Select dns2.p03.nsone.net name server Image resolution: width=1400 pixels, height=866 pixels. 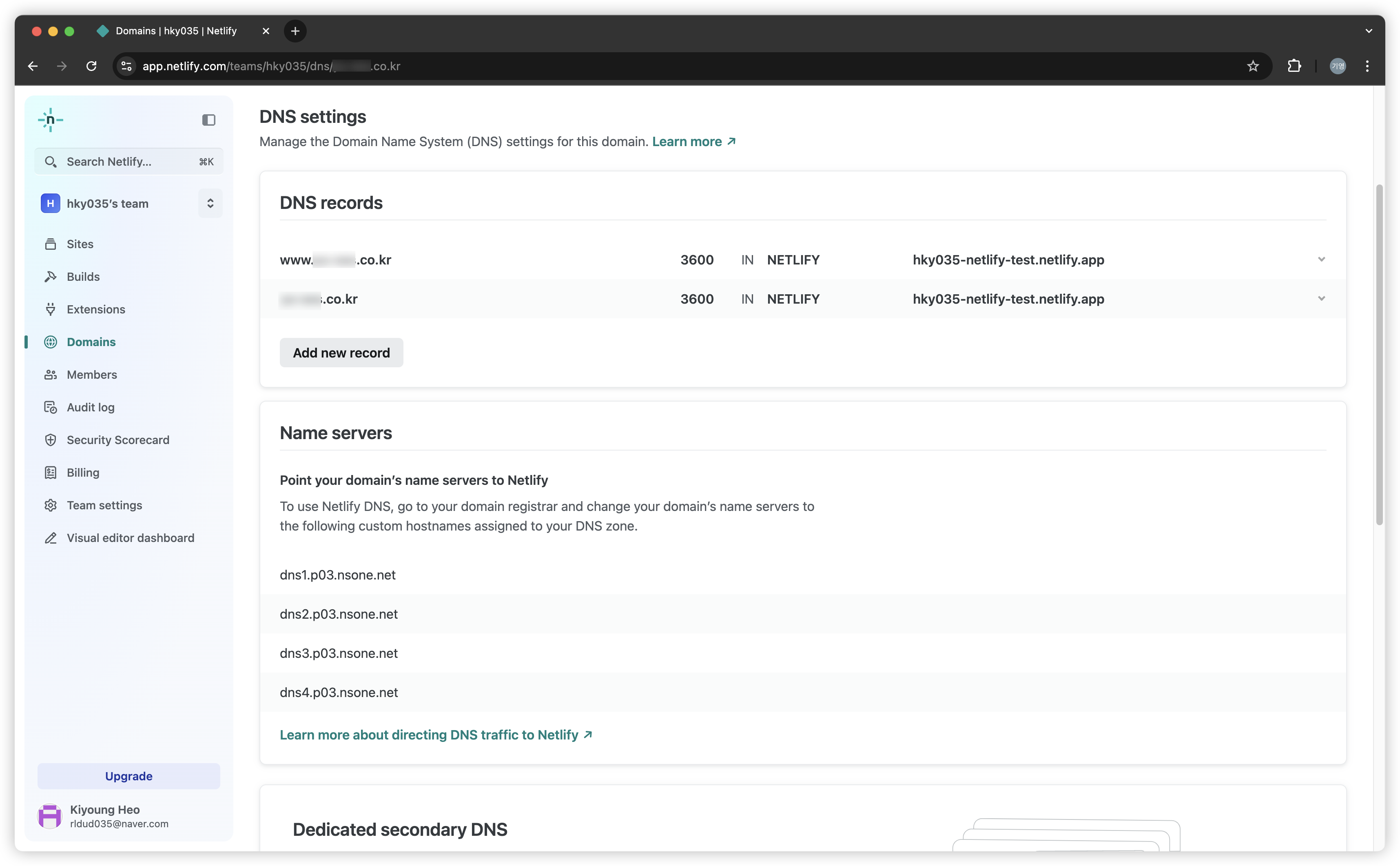tap(339, 614)
